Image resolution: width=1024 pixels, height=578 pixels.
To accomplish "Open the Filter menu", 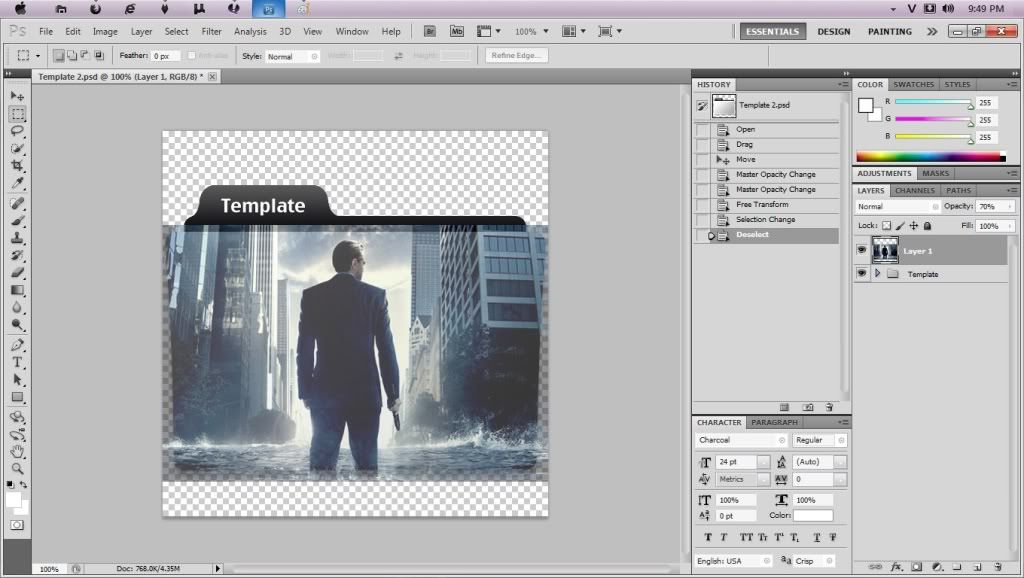I will (211, 31).
